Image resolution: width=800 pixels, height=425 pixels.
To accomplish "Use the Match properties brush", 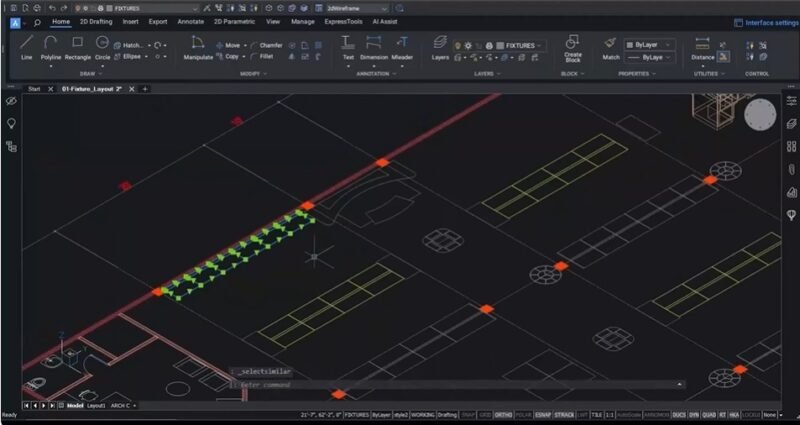I will pos(611,48).
